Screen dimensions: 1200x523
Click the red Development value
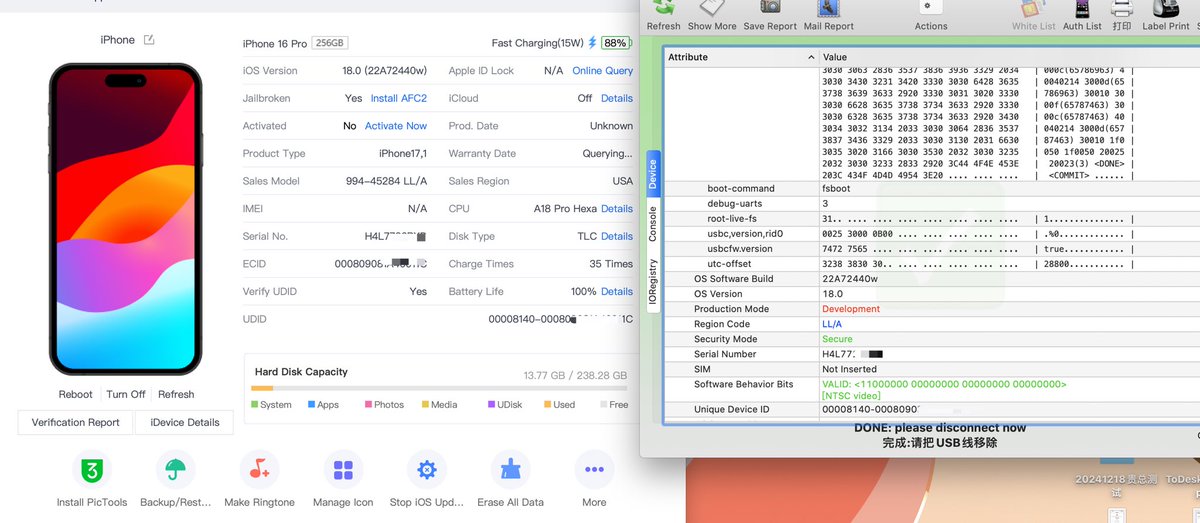[851, 309]
